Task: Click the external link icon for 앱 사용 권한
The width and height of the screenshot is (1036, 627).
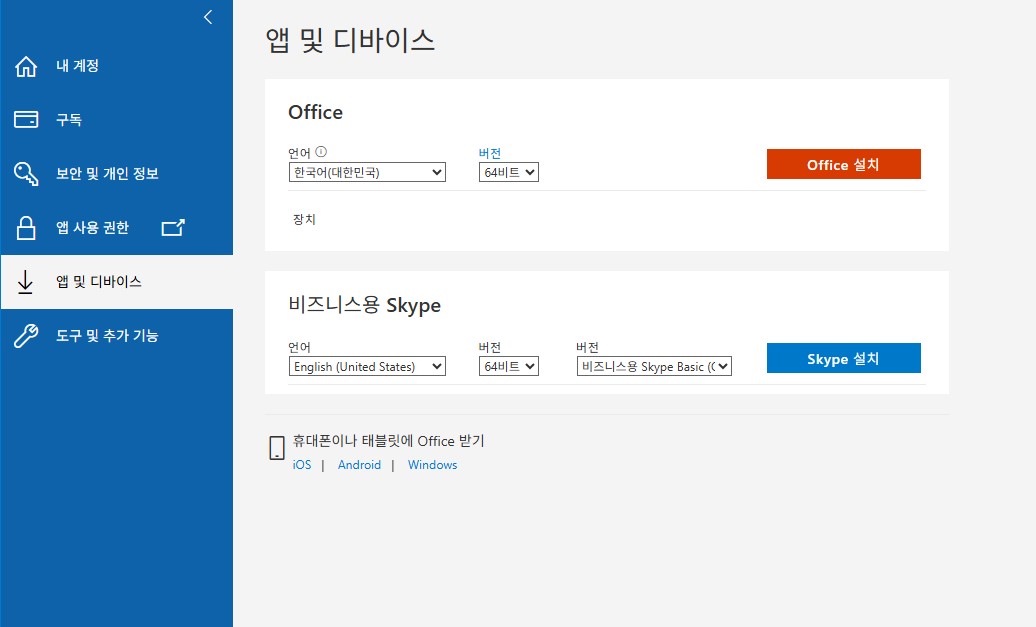Action: point(173,228)
